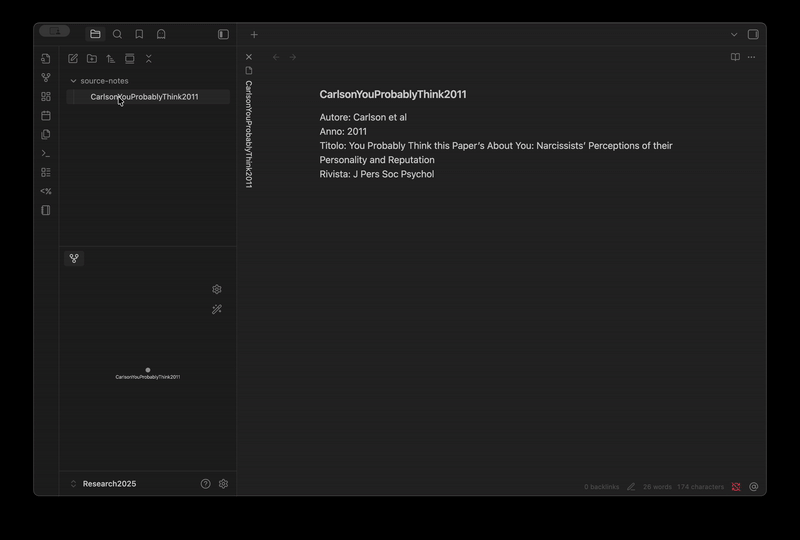The image size is (800, 540).
Task: Collapse the source-notes folder
Action: (x=73, y=81)
